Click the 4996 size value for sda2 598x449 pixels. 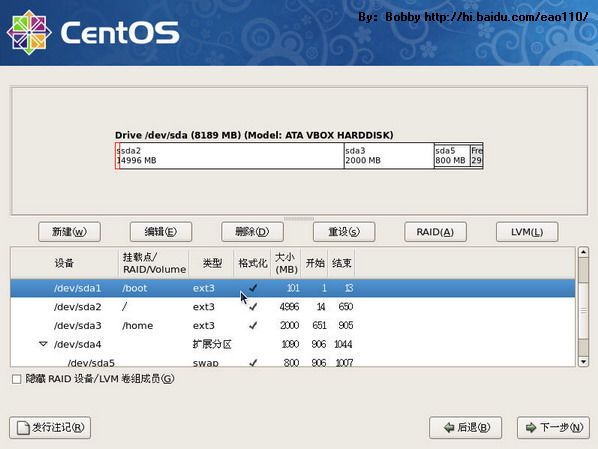click(x=289, y=307)
